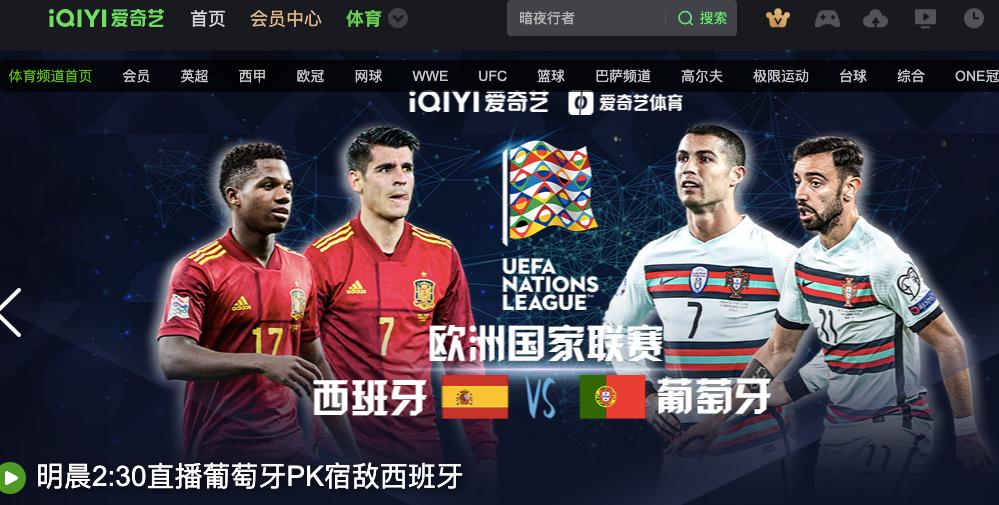Screen dimensions: 999x505
Task: Open headline 明晨2:30直播葡萄牙PK宿敌西班牙
Action: pos(250,476)
